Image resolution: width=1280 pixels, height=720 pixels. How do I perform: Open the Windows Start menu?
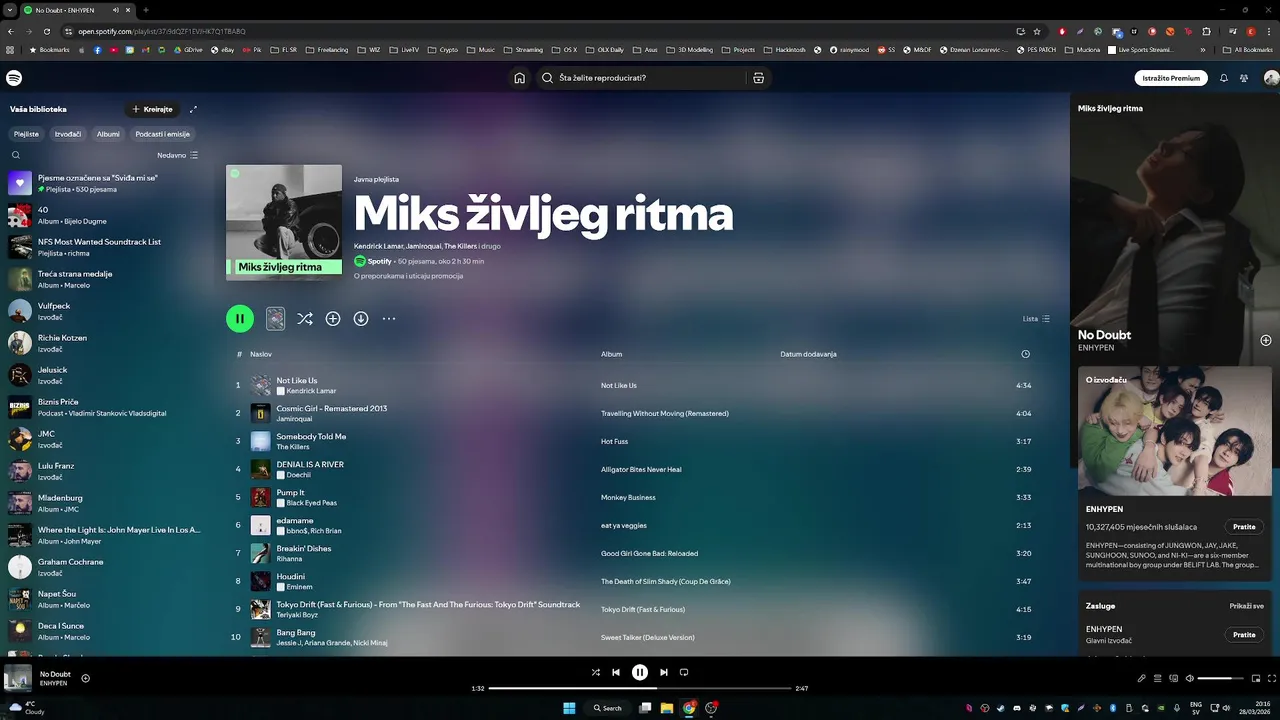click(x=569, y=708)
